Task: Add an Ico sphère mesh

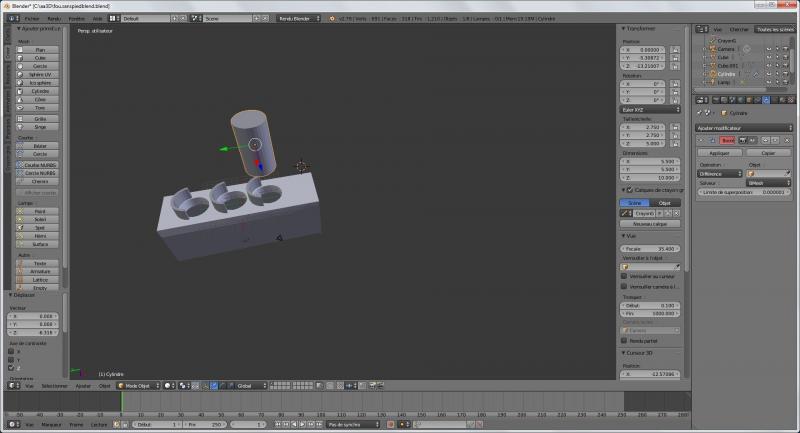Action: coord(40,83)
